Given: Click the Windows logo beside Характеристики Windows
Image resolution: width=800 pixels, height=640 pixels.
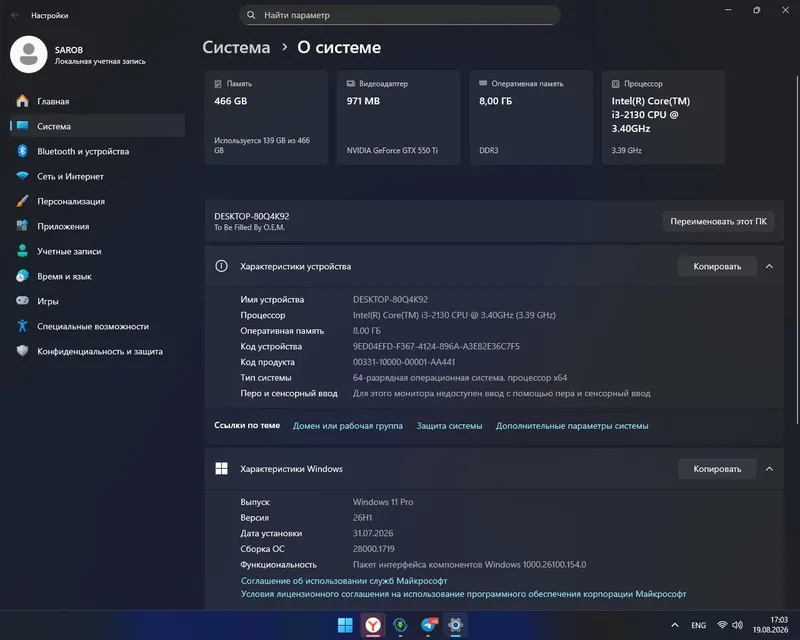Looking at the screenshot, I should point(221,469).
